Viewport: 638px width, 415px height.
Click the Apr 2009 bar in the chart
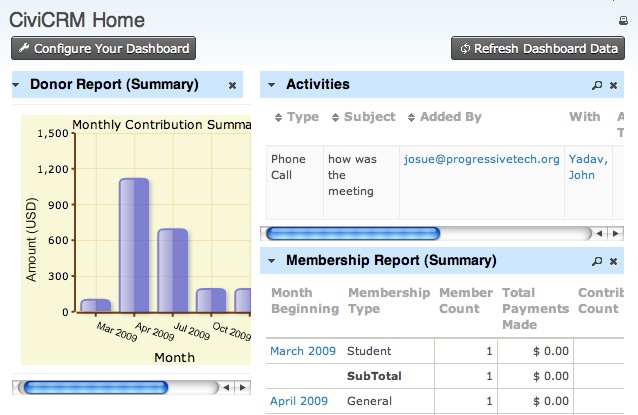point(134,245)
